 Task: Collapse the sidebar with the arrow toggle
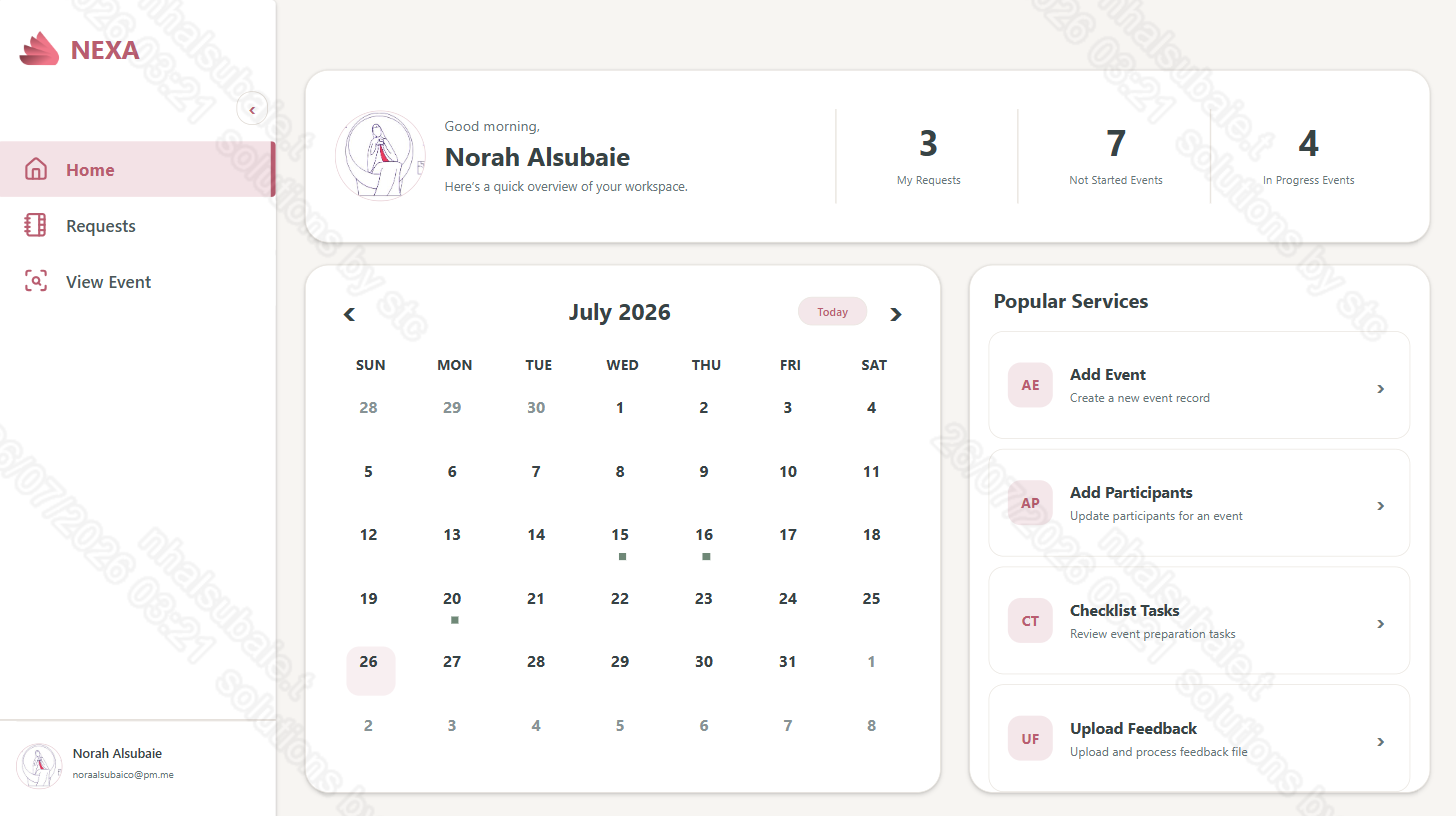click(252, 109)
